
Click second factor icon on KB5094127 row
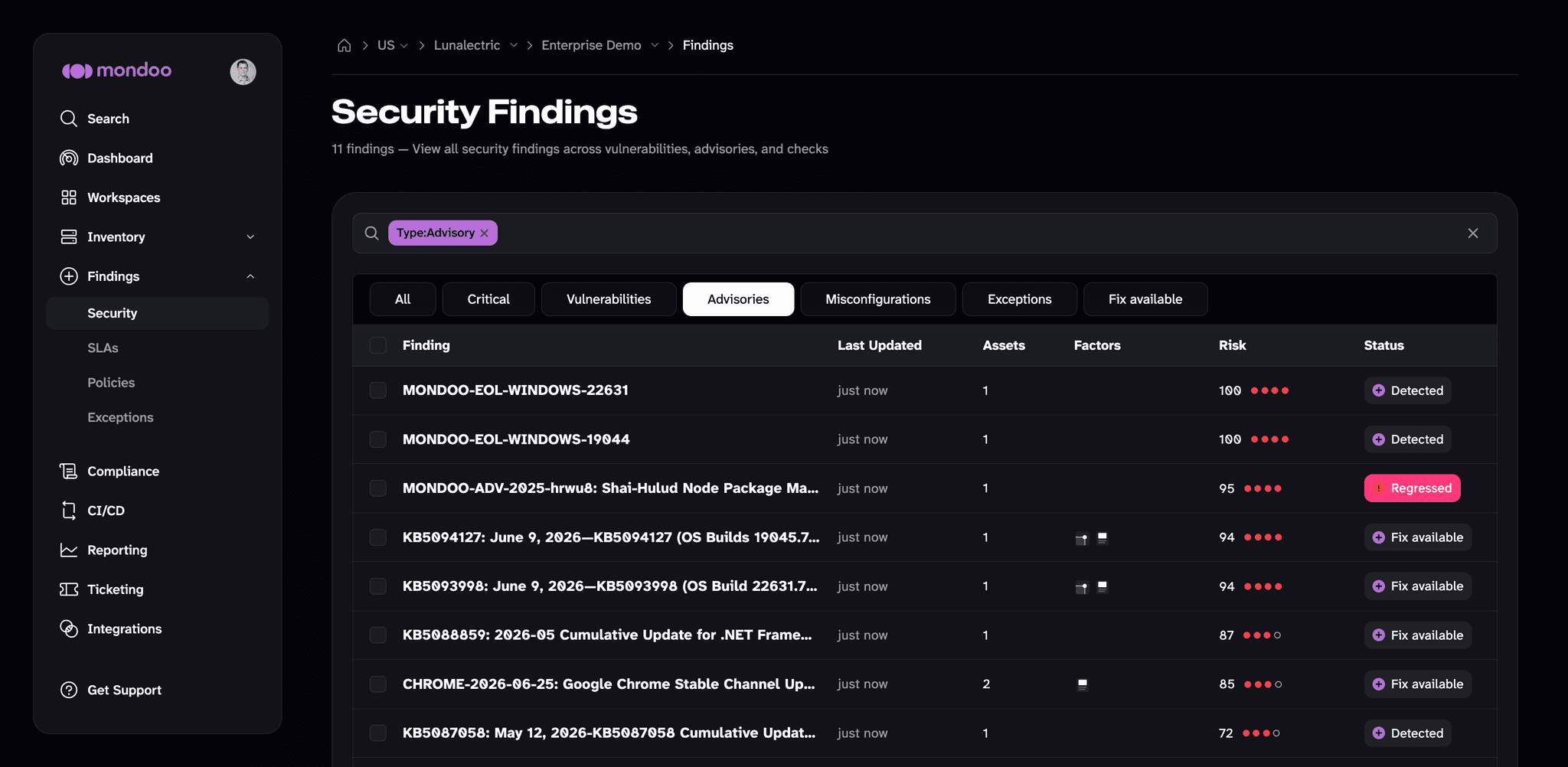[1102, 538]
